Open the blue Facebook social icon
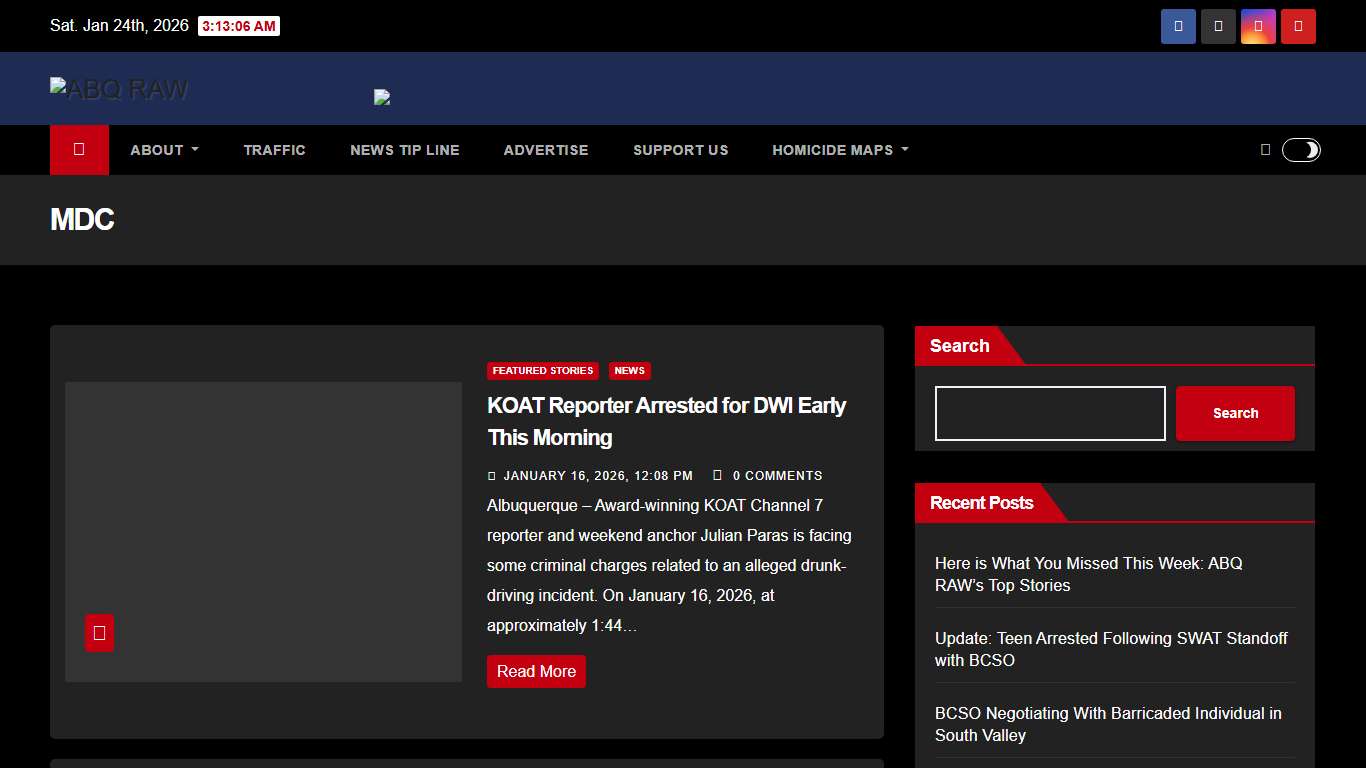Viewport: 1366px width, 768px height. pos(1178,27)
